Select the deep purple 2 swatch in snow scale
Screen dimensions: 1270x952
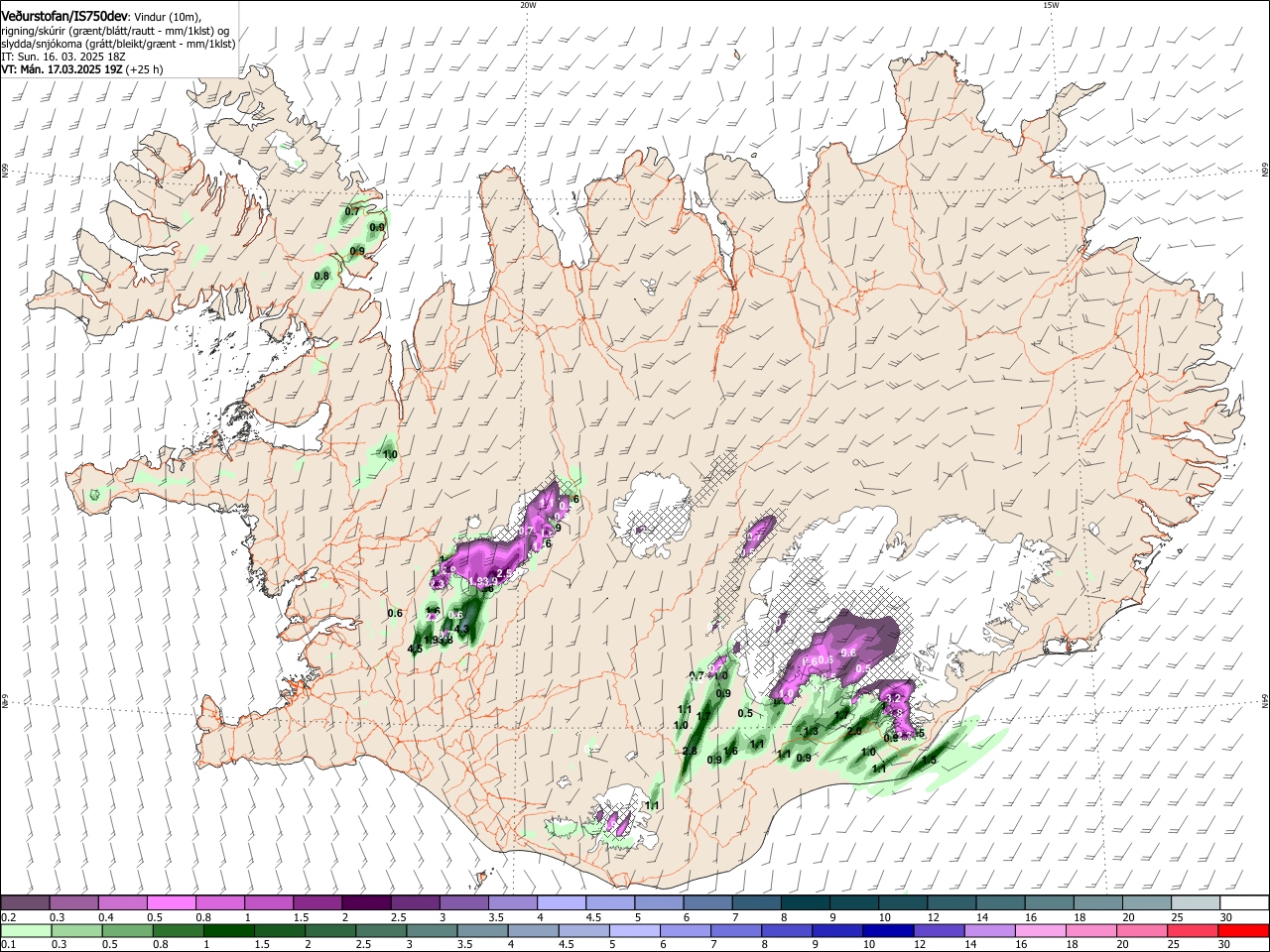pyautogui.click(x=366, y=902)
